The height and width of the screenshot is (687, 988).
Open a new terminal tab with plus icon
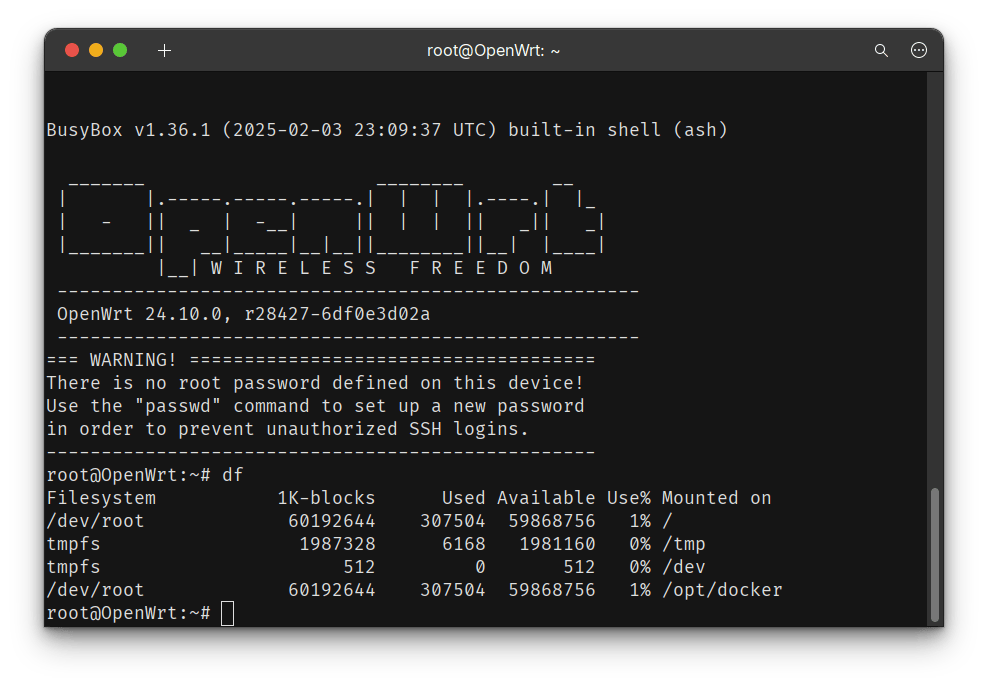tap(164, 50)
